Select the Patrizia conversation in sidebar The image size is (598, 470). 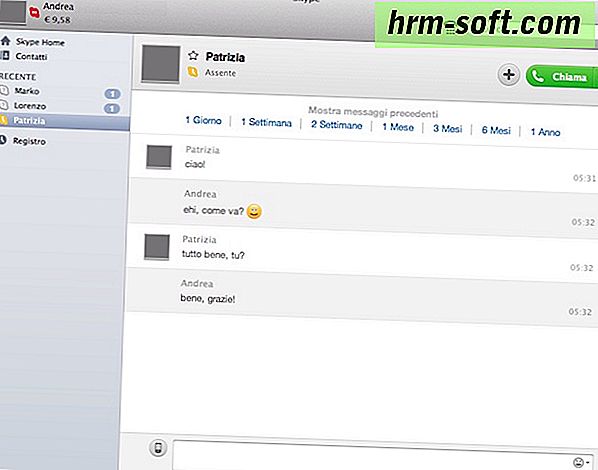coord(65,121)
